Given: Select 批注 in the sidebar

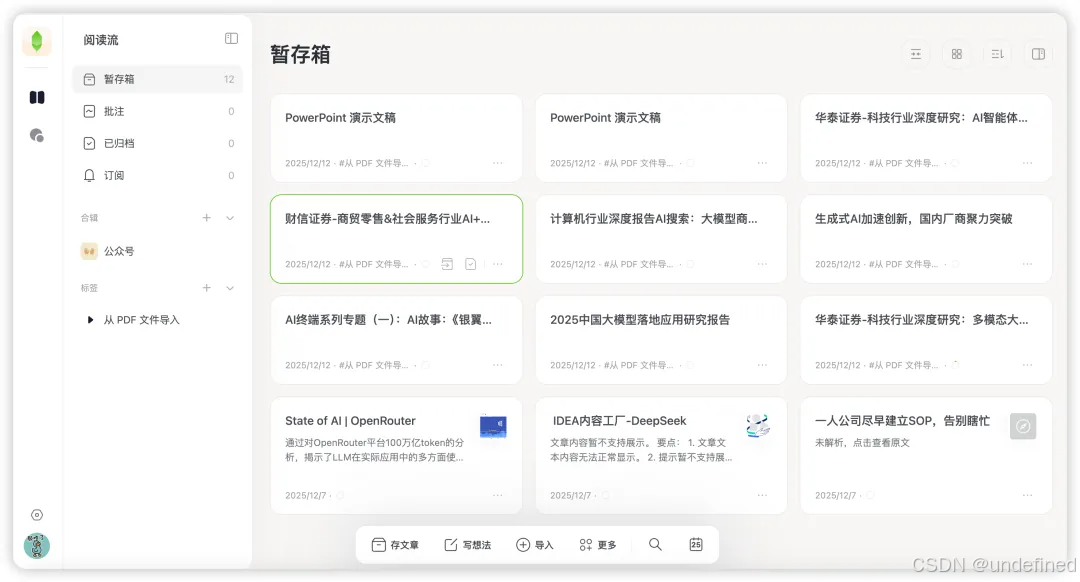Looking at the screenshot, I should [x=115, y=111].
